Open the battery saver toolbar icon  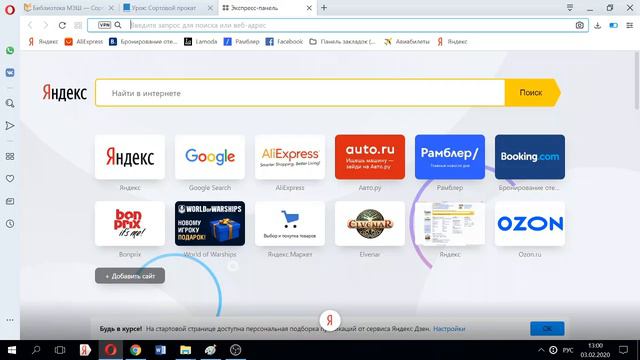[x=613, y=25]
